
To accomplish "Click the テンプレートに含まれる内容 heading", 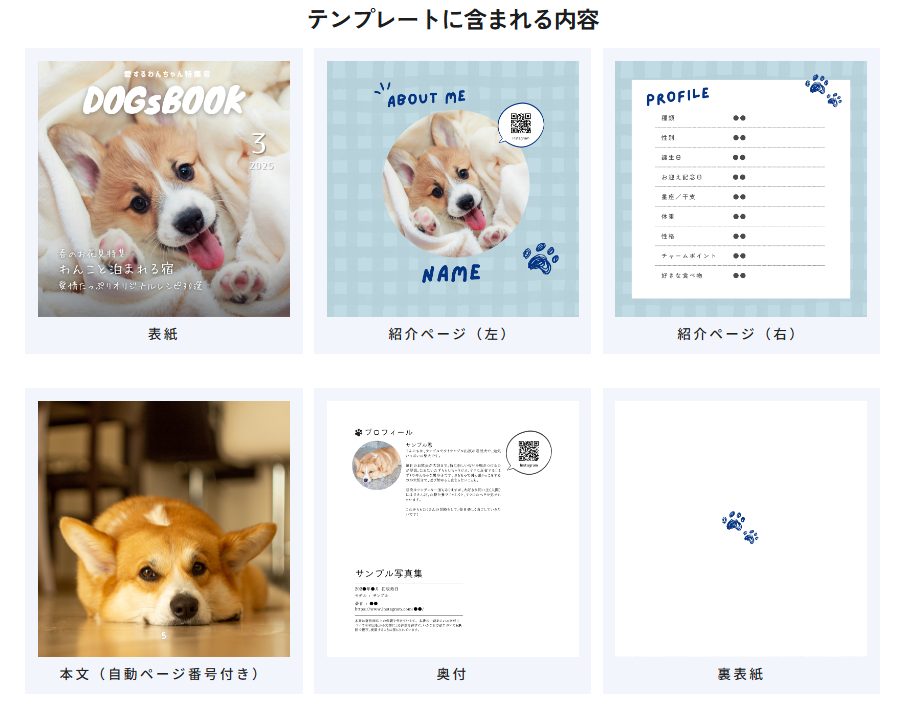I will 452,19.
